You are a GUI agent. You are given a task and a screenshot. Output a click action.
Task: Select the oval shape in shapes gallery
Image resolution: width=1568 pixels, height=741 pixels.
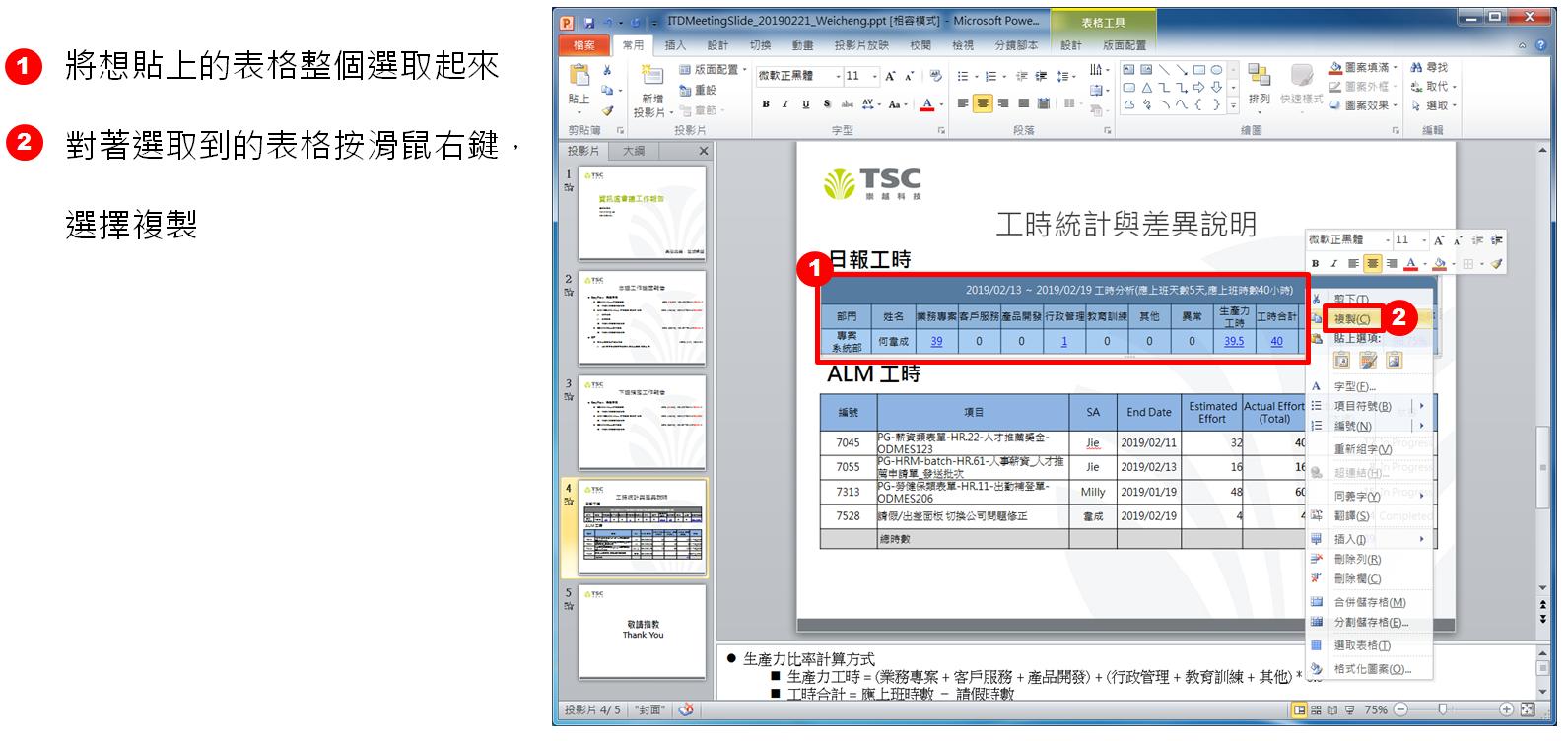pyautogui.click(x=1216, y=70)
